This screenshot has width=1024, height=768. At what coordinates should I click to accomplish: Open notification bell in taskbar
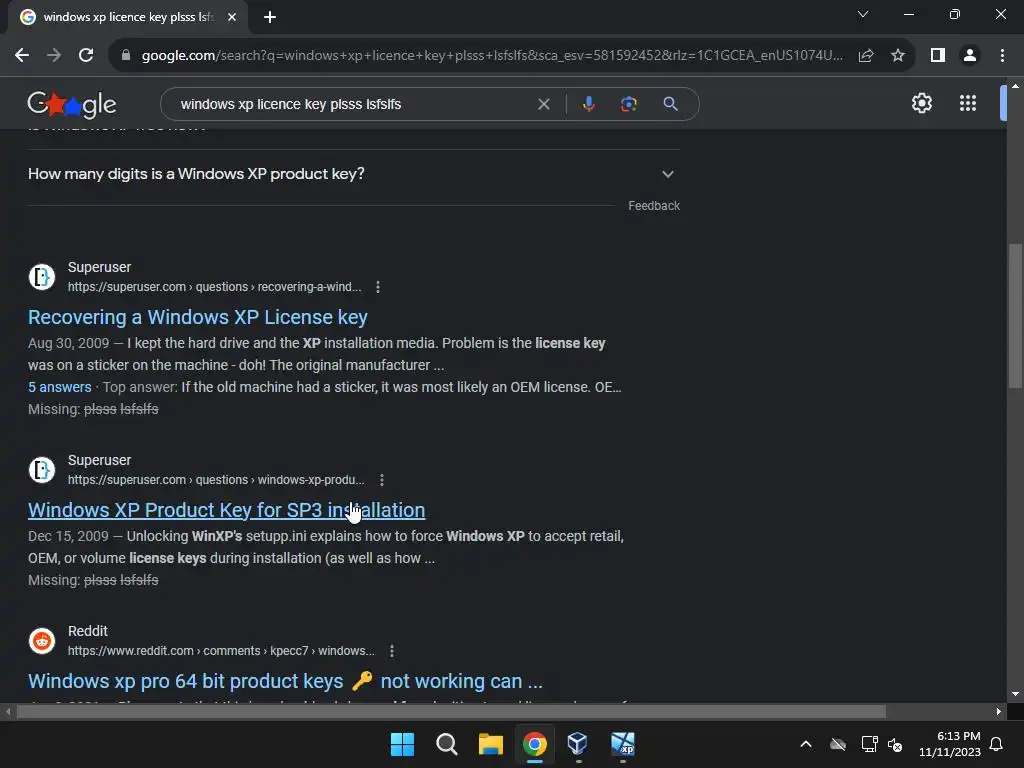(x=997, y=744)
